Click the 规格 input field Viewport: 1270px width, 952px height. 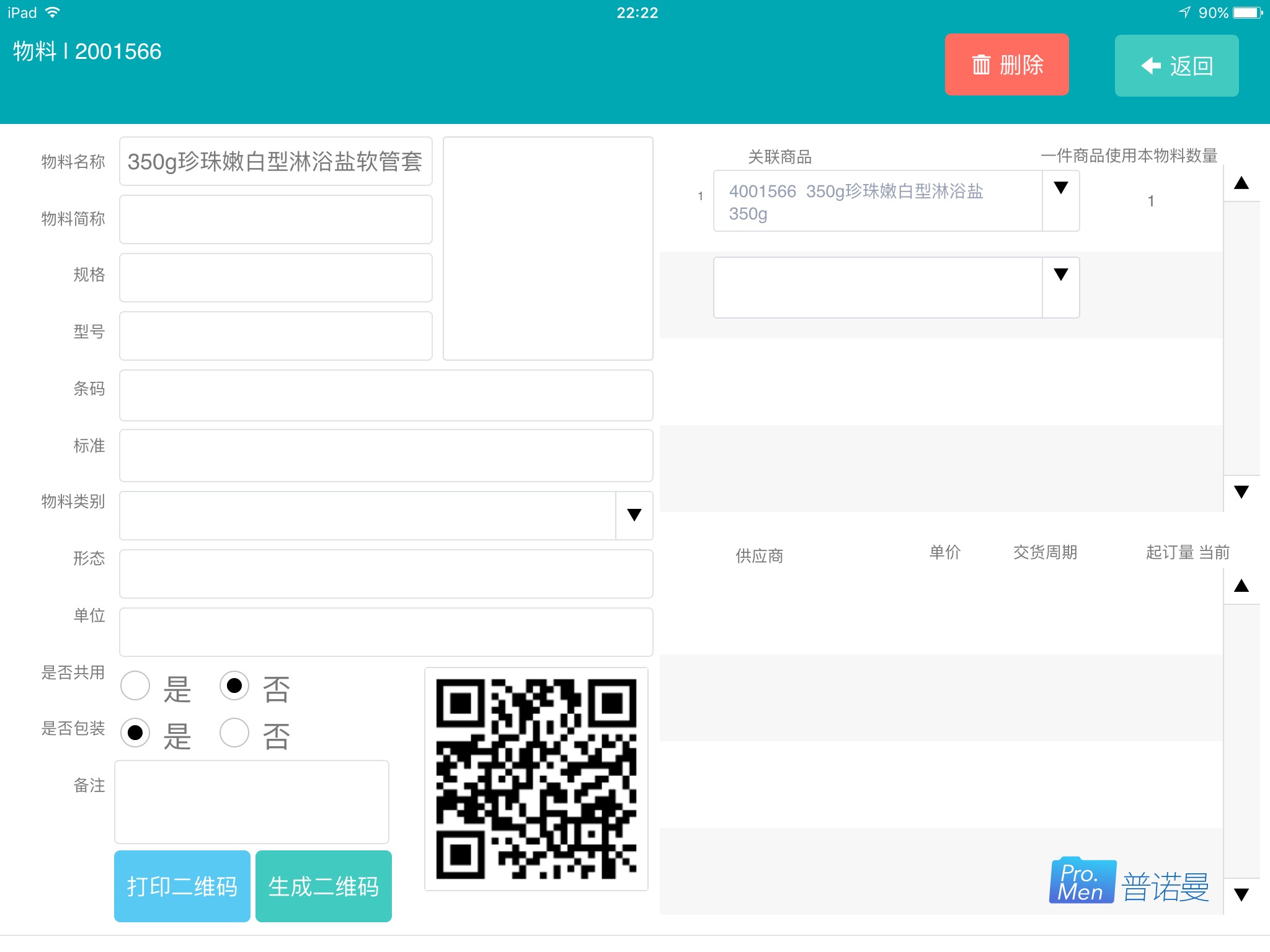click(x=275, y=277)
